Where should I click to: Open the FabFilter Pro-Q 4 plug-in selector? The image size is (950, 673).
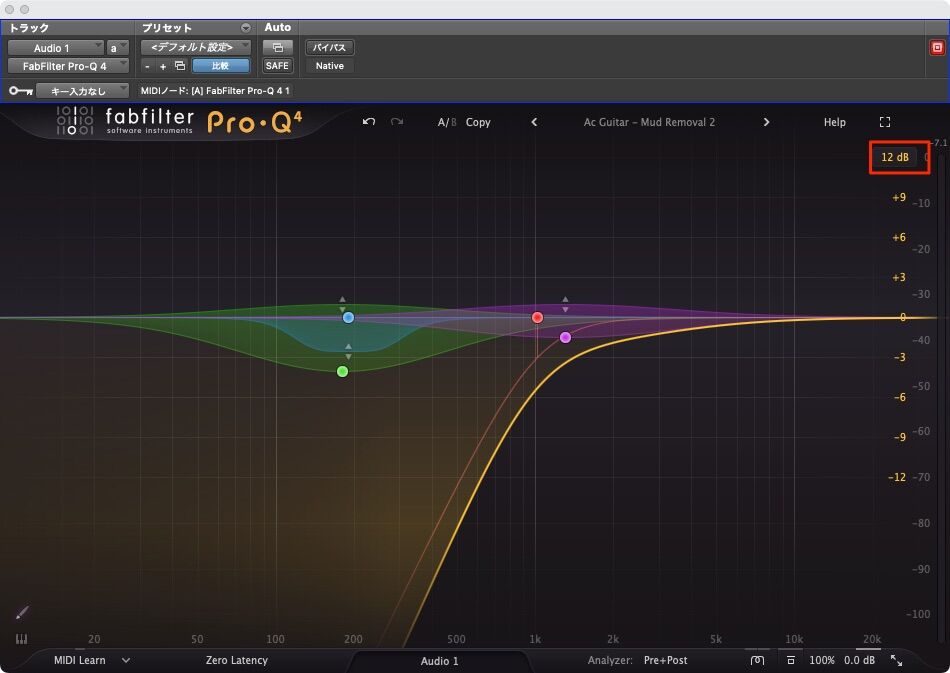(68, 65)
